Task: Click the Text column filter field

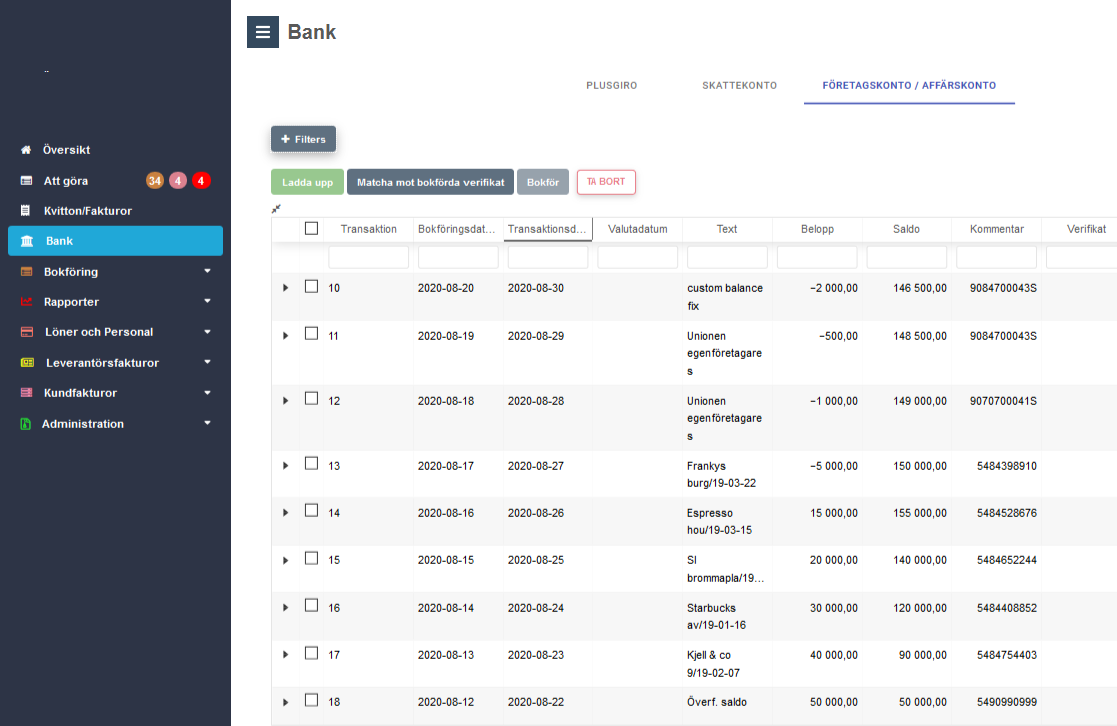Action: 727,257
